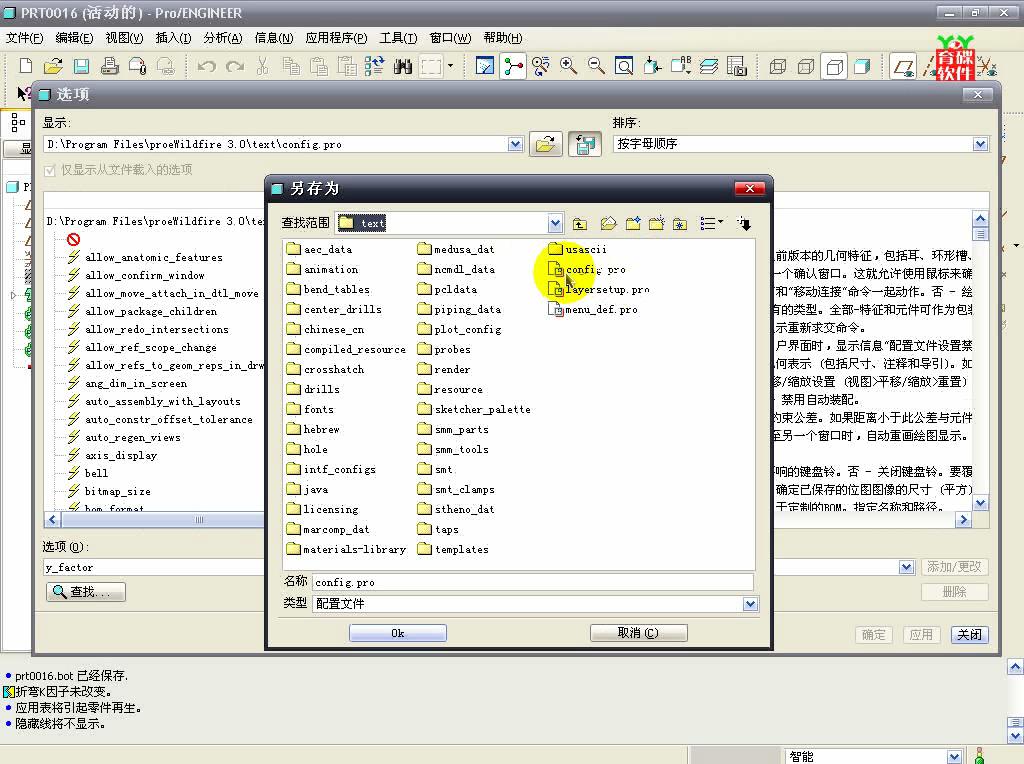Click 取消(C) in the Save As dialog
This screenshot has height=764, width=1024.
coord(638,633)
